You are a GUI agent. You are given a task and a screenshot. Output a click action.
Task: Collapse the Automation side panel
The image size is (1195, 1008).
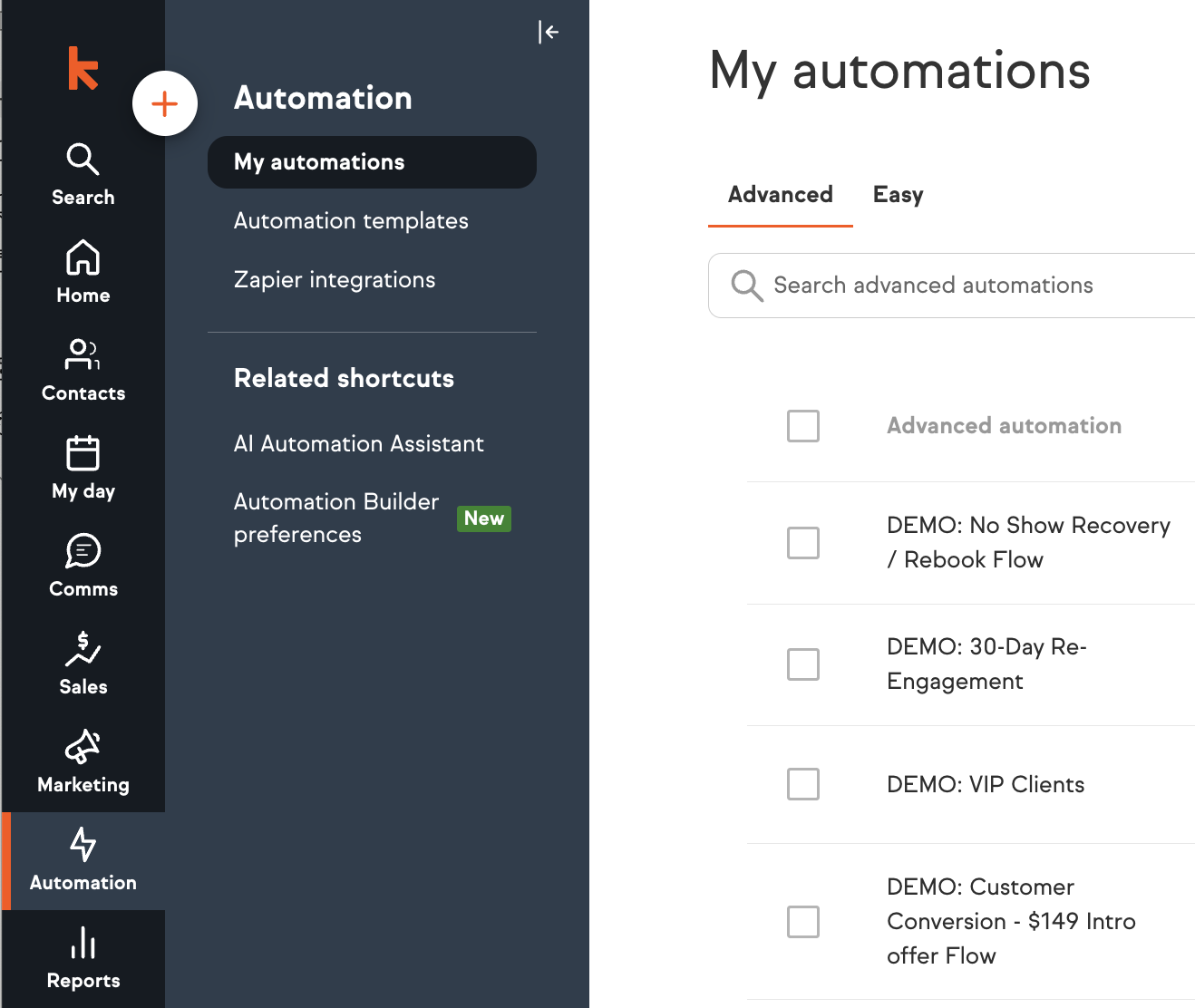548,33
